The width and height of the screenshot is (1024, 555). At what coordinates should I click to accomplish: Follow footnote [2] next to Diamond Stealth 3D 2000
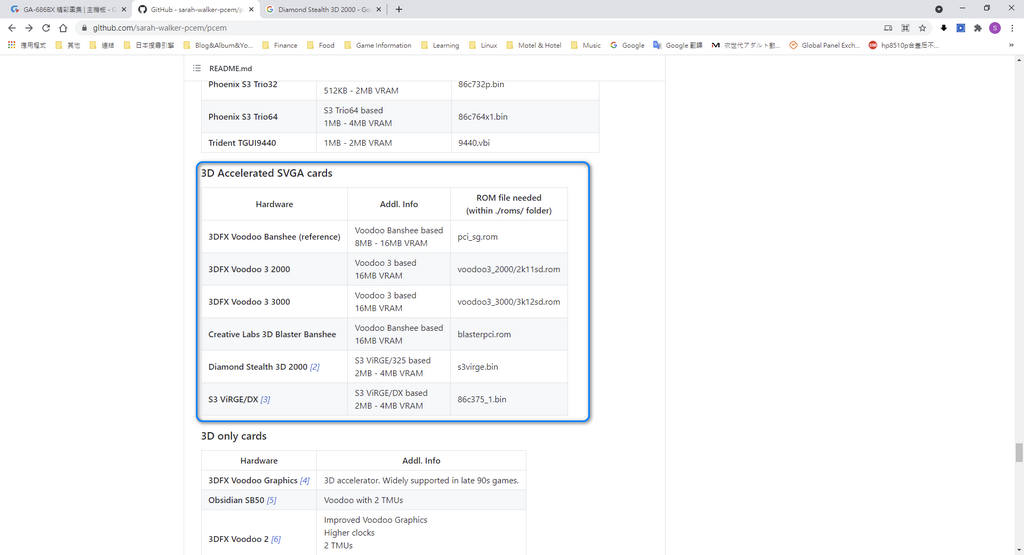tap(315, 367)
